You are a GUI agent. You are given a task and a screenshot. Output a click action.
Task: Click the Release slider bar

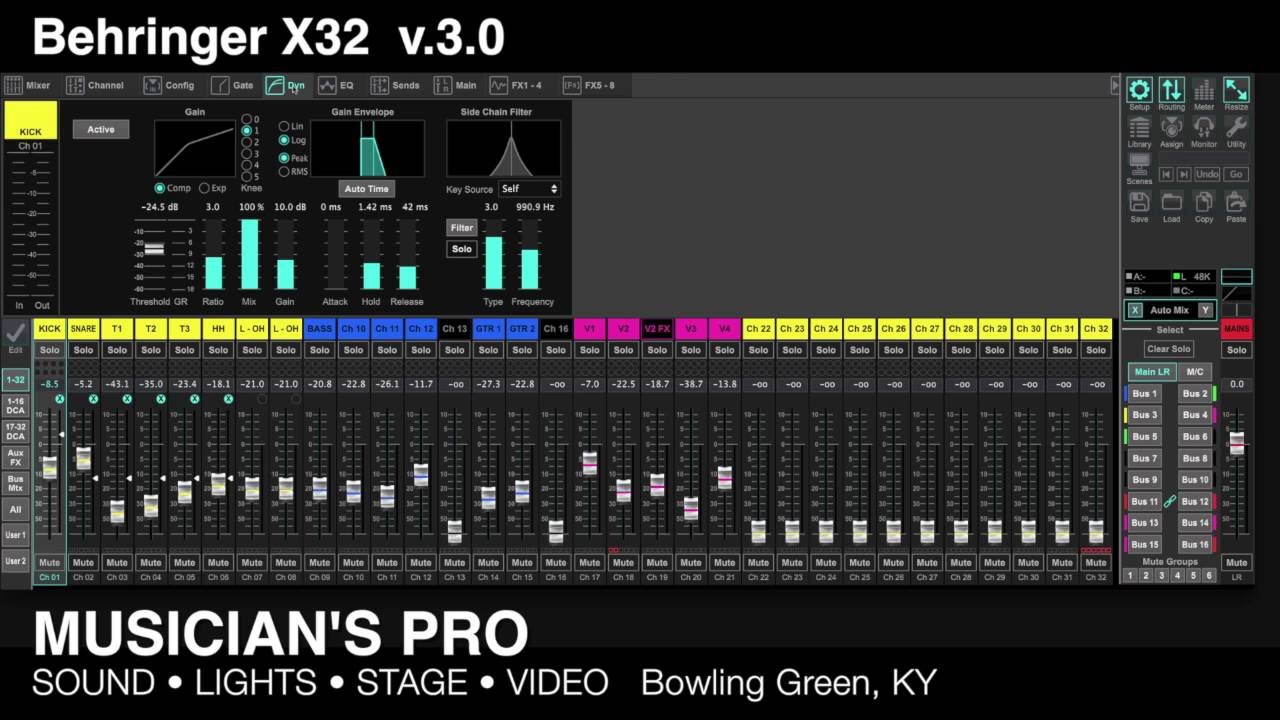[408, 254]
